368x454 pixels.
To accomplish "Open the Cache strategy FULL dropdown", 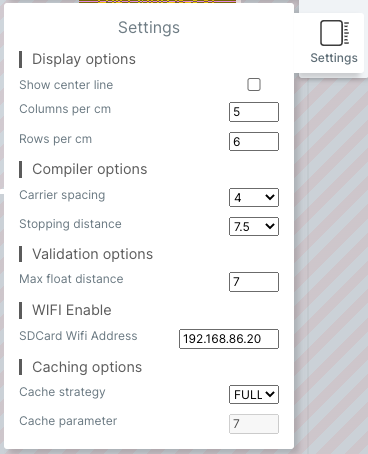I will click(x=254, y=394).
